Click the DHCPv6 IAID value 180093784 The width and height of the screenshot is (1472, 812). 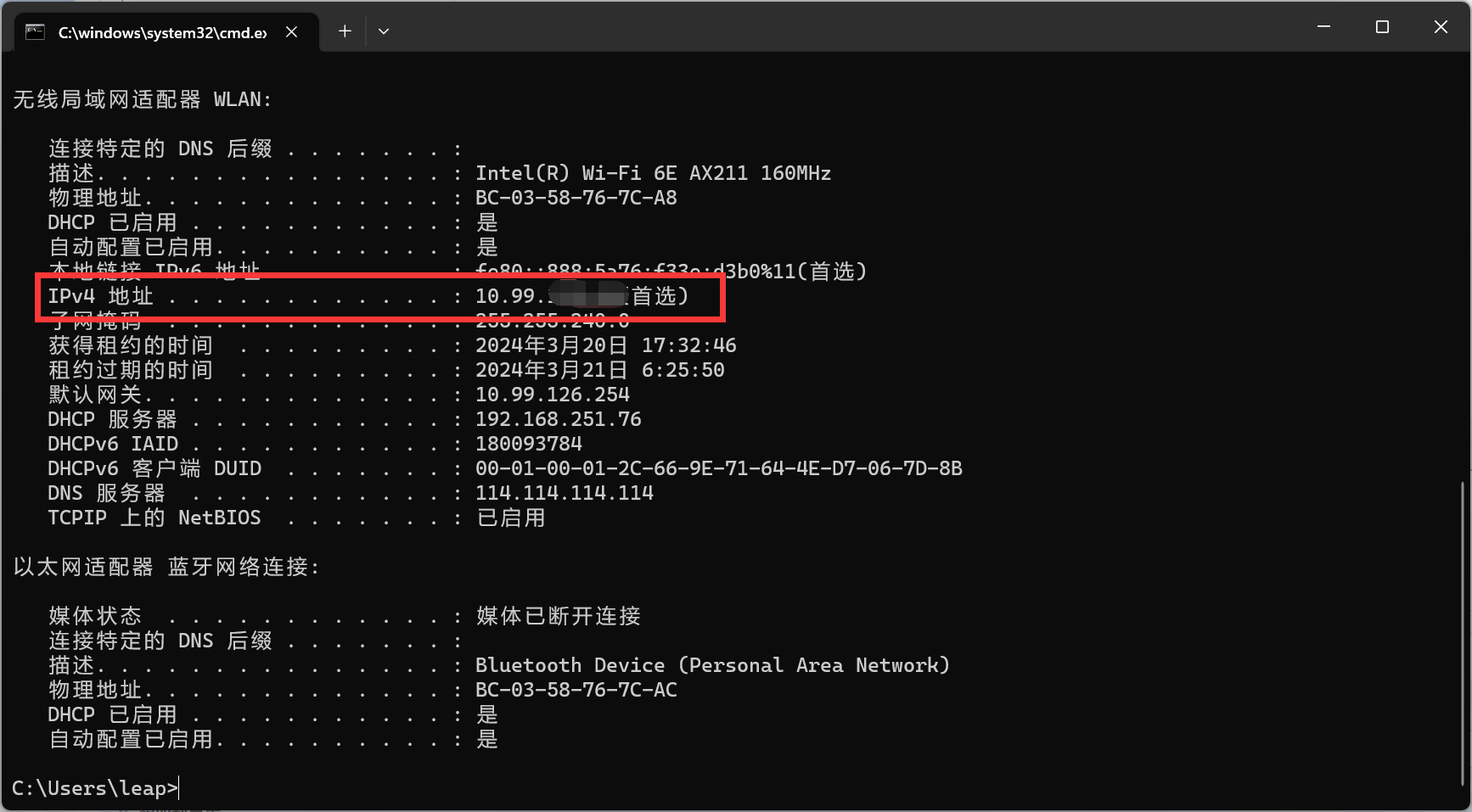(x=528, y=444)
